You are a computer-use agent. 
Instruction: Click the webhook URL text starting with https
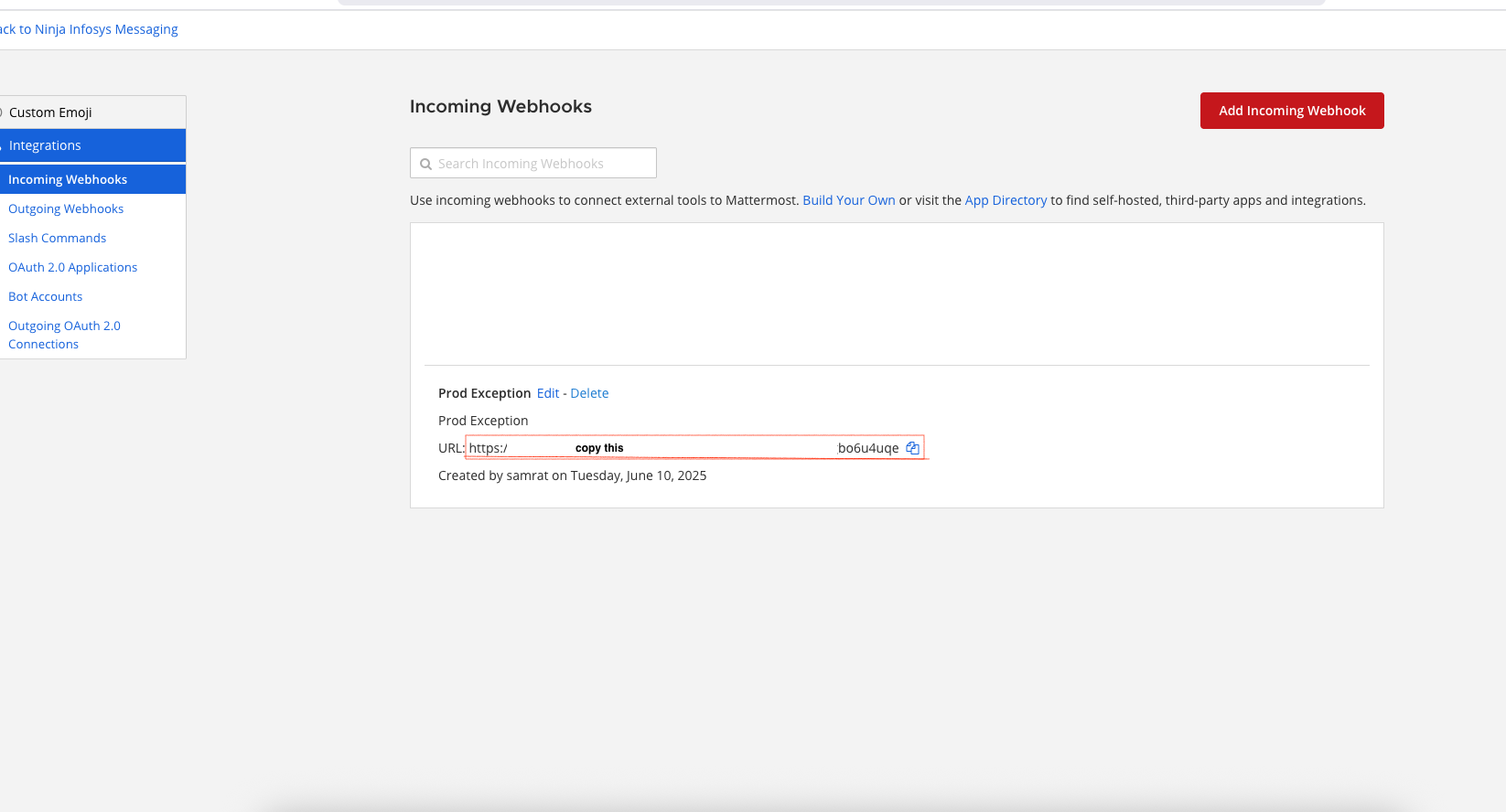[488, 448]
